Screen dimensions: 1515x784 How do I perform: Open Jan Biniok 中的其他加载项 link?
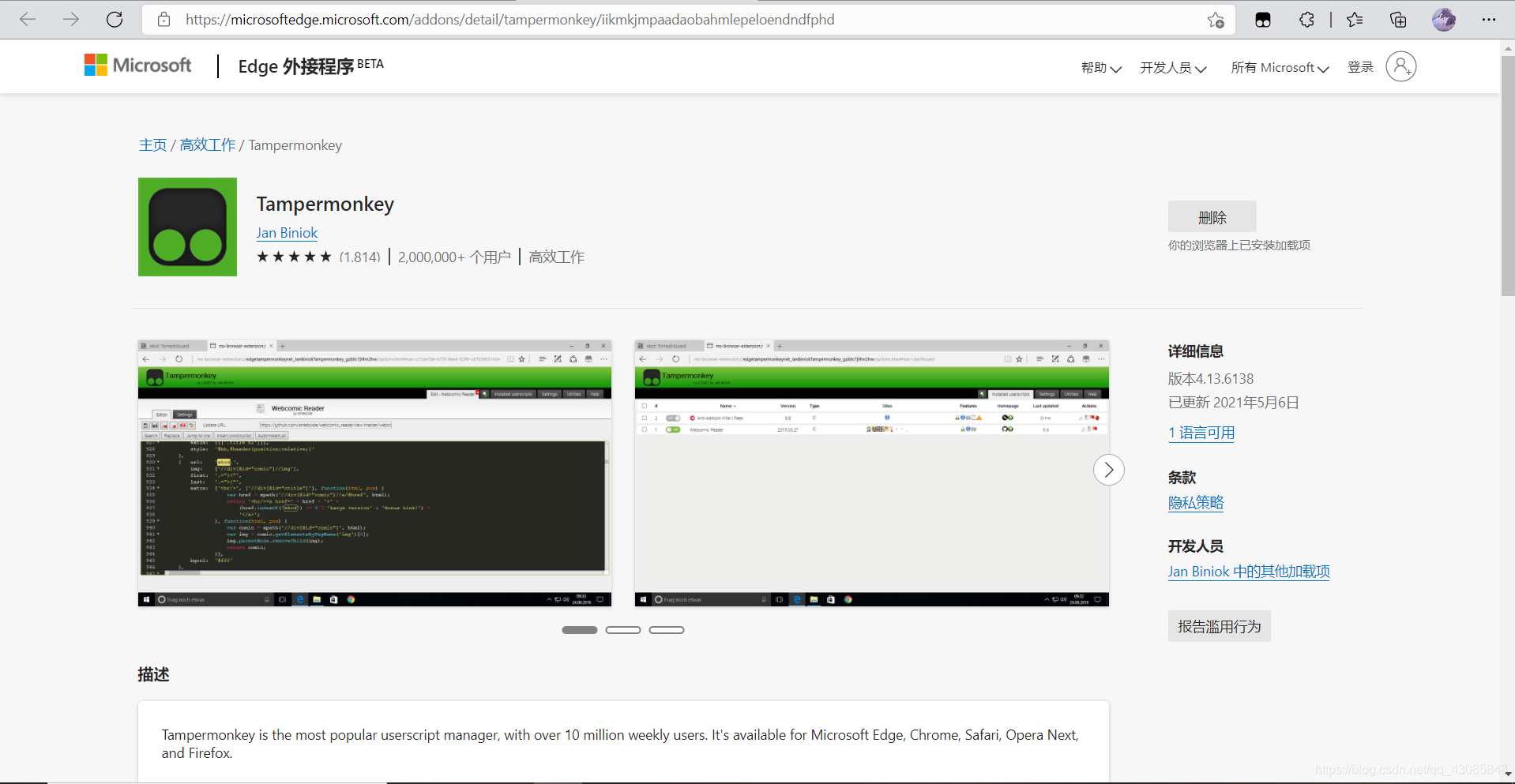pyautogui.click(x=1249, y=572)
